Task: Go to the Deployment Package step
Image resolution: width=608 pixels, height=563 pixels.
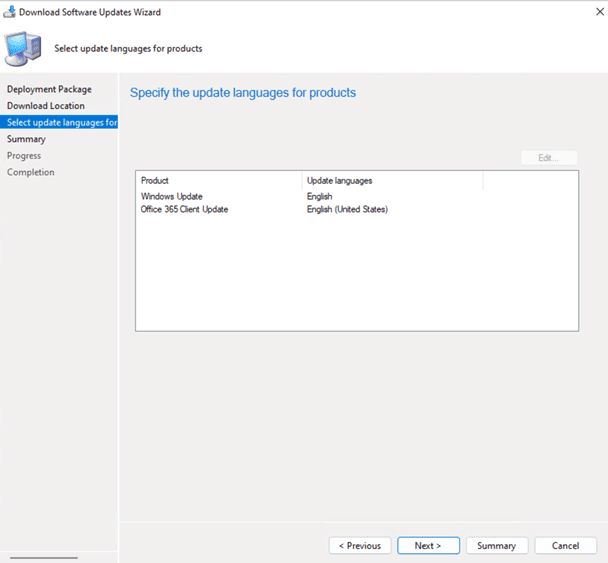Action: tap(49, 89)
